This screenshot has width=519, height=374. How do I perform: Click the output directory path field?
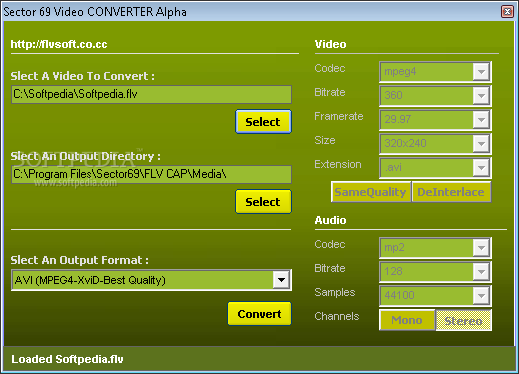(x=151, y=174)
